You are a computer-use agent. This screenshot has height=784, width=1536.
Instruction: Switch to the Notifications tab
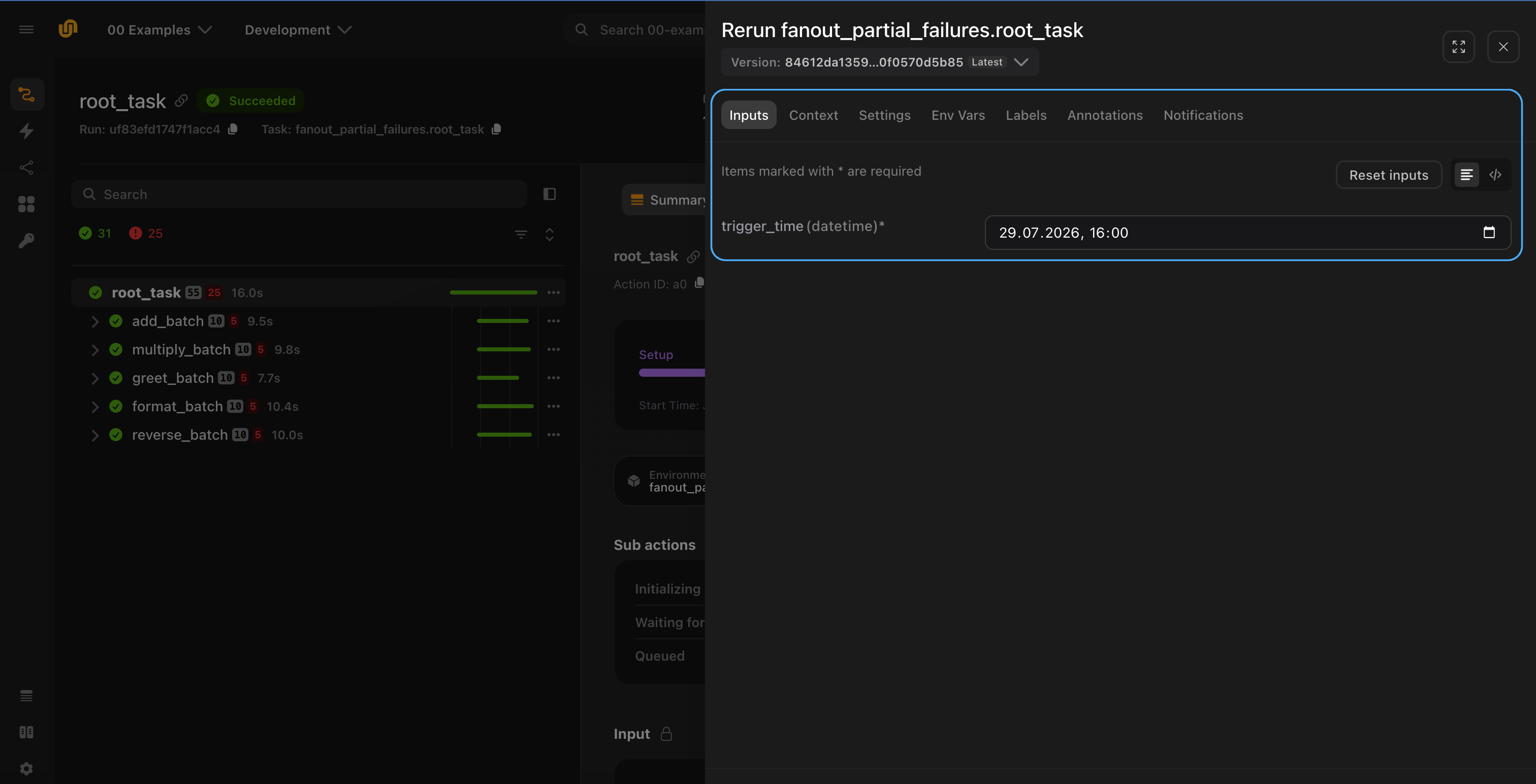pyautogui.click(x=1203, y=115)
